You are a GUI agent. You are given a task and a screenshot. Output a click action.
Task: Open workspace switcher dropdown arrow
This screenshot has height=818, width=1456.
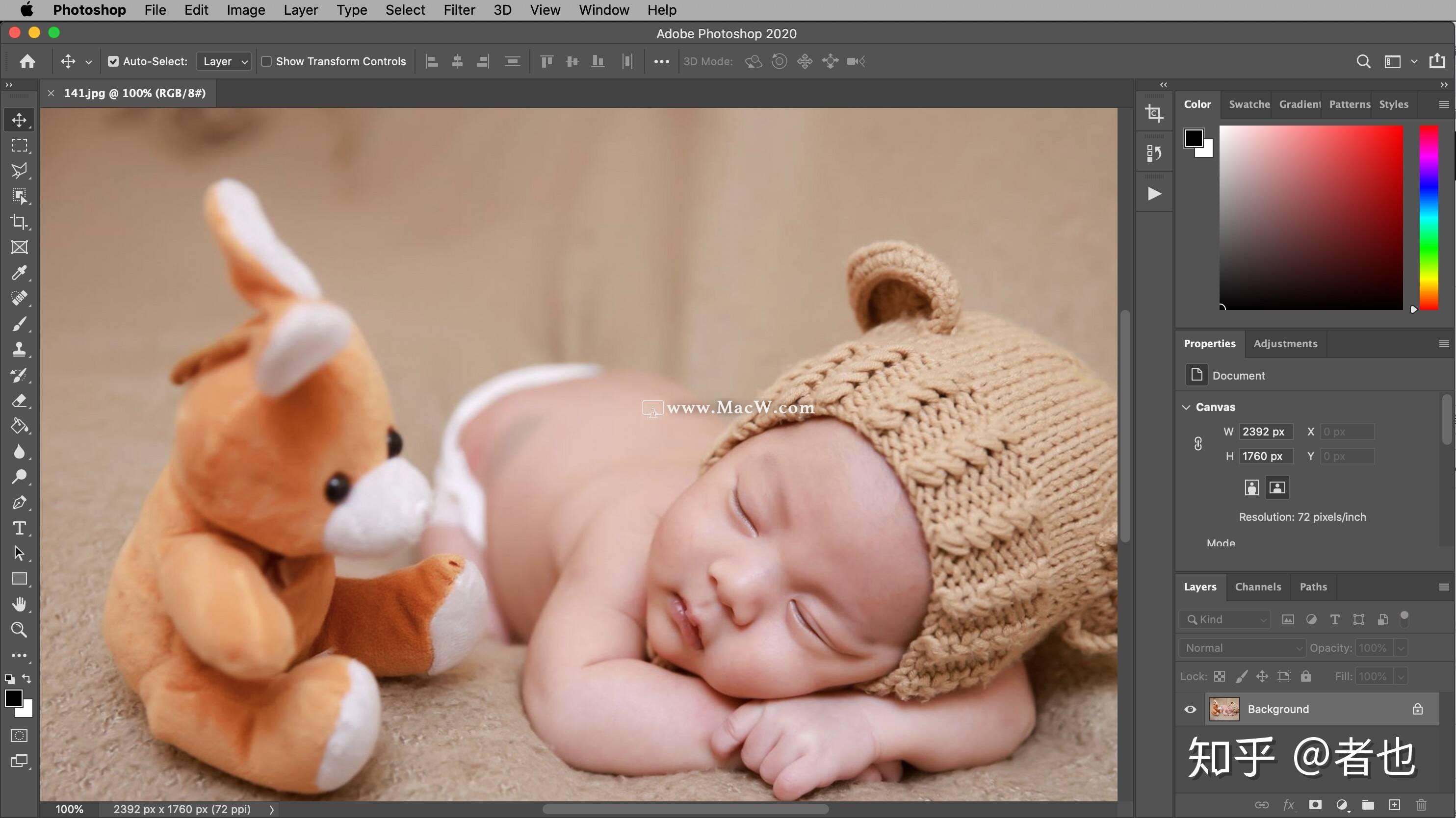click(1414, 61)
